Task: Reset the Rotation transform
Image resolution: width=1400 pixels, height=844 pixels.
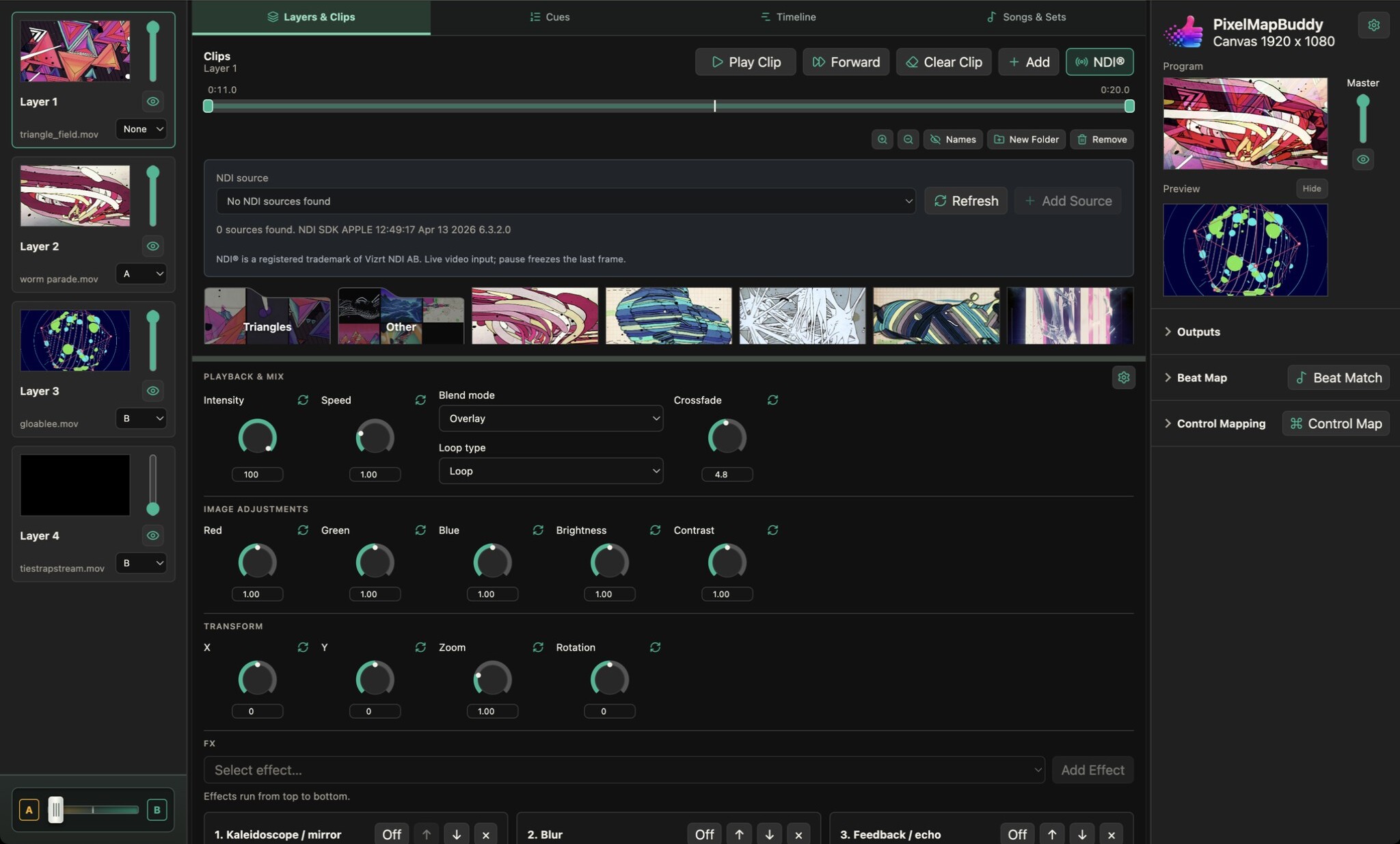Action: point(655,647)
